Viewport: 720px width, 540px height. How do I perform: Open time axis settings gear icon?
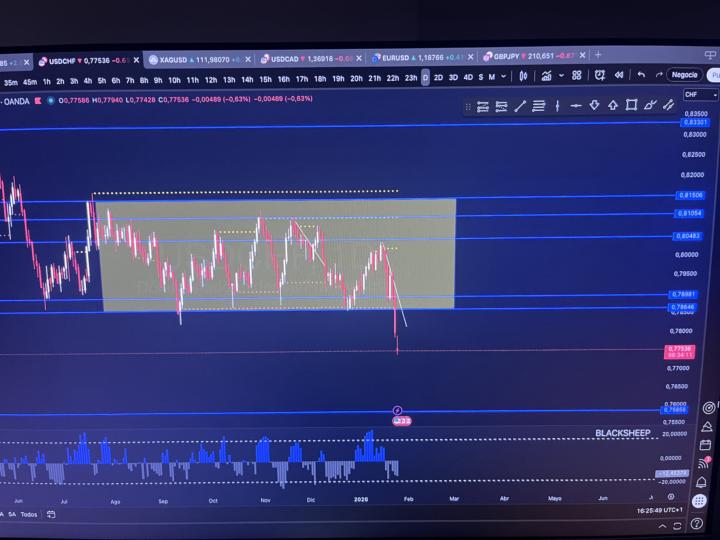[671, 497]
